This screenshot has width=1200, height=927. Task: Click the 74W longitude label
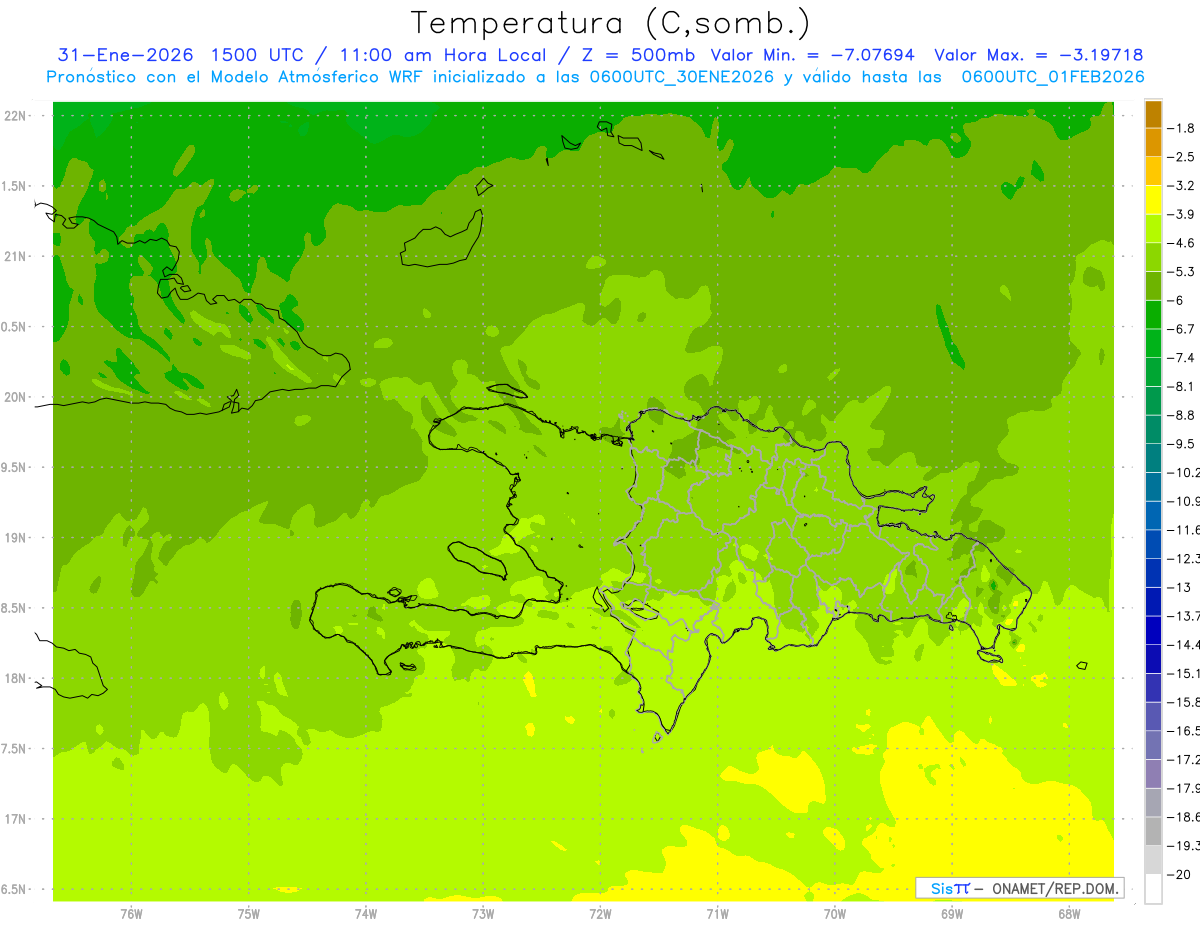pos(365,914)
